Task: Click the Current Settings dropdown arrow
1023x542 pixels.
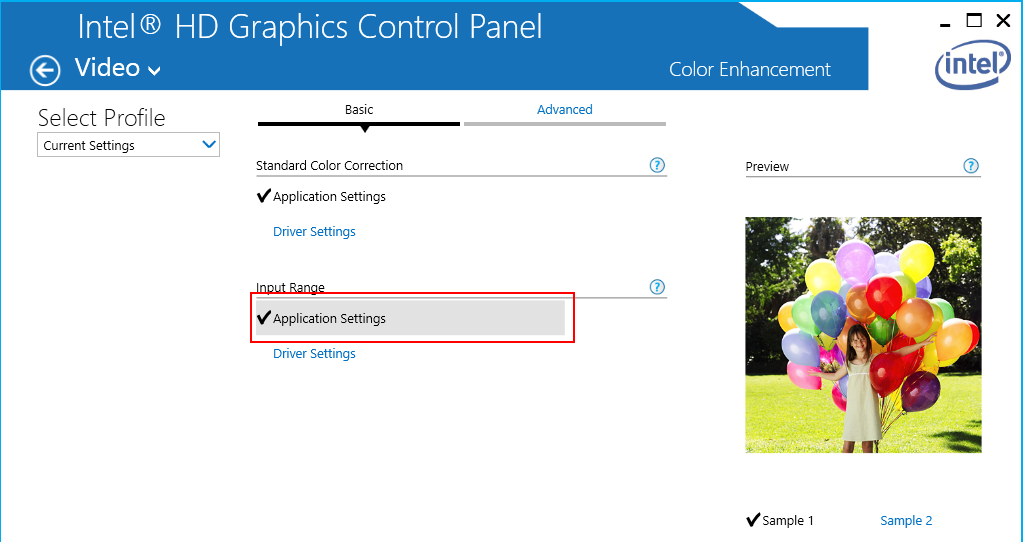Action: (209, 145)
